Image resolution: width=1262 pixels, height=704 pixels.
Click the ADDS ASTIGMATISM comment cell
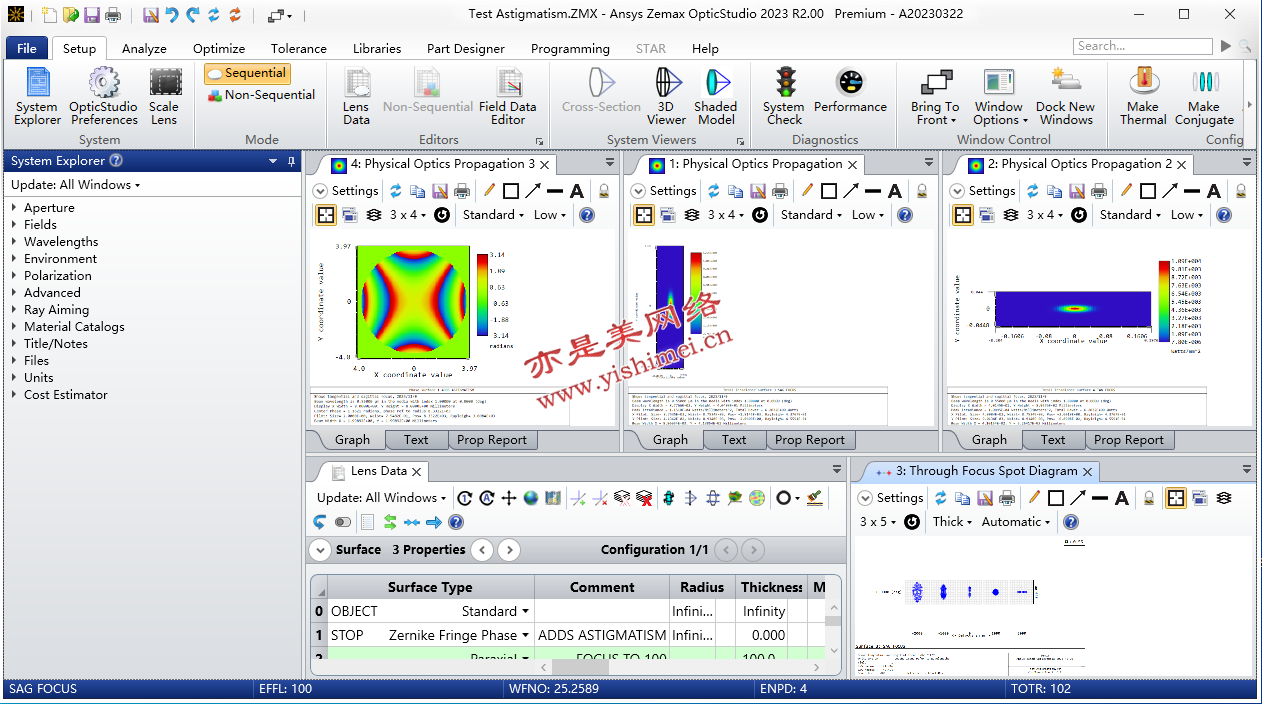point(602,635)
